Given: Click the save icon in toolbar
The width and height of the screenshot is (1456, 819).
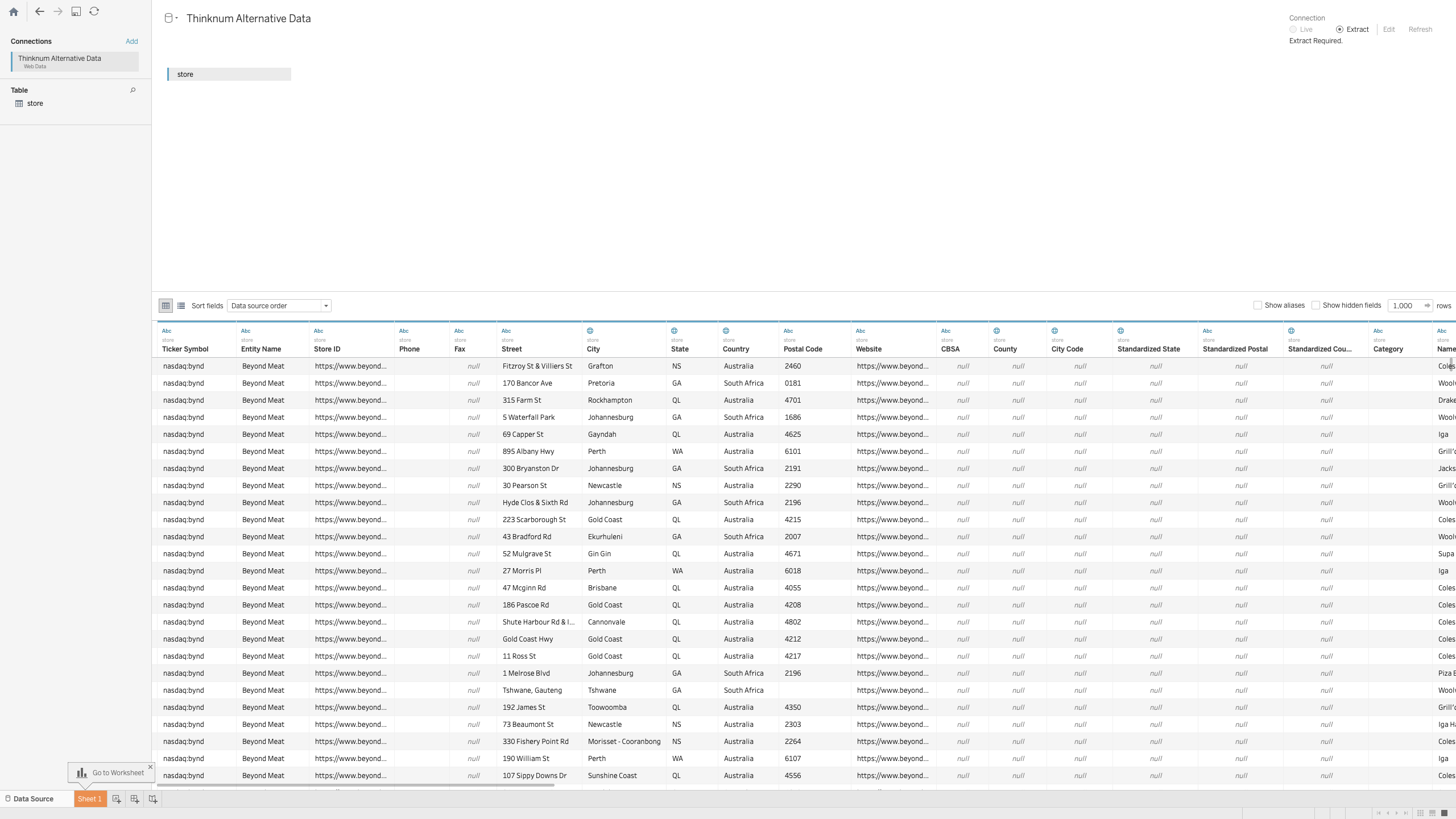Looking at the screenshot, I should 76,11.
